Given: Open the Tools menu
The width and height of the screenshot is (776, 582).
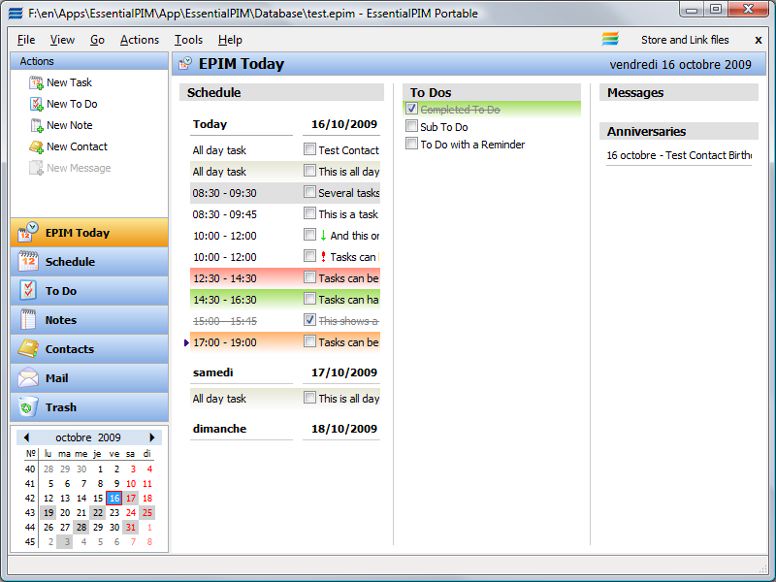Looking at the screenshot, I should (188, 40).
